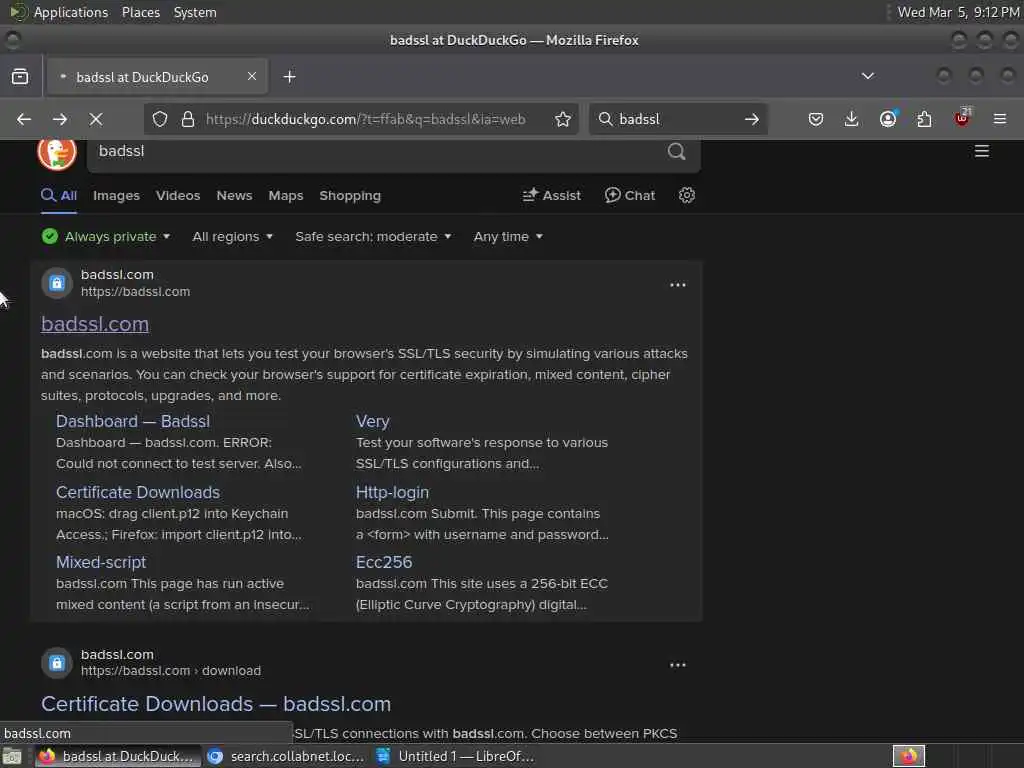The height and width of the screenshot is (768, 1024).
Task: Click favicon of first badssl.com result
Action: [x=57, y=283]
